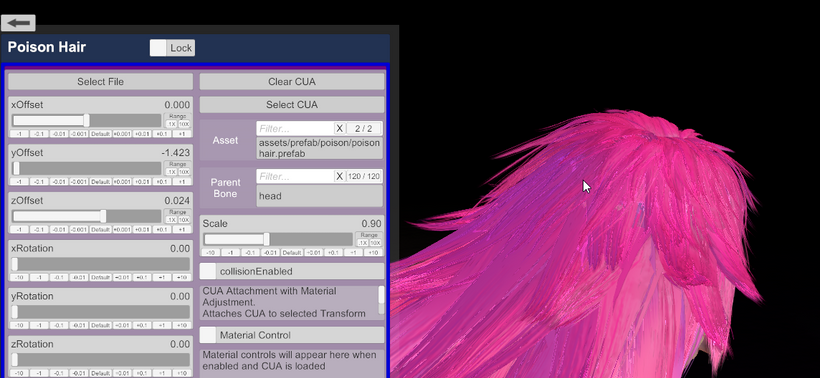Click Scale +10 step button

[x=373, y=253]
